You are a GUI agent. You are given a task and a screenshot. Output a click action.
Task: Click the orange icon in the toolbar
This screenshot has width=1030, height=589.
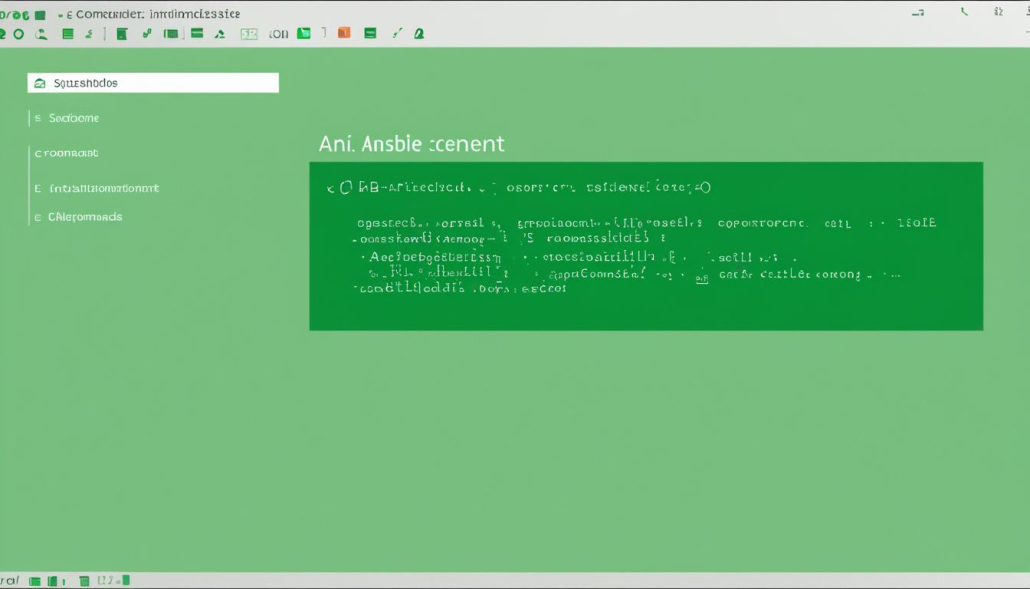[344, 33]
